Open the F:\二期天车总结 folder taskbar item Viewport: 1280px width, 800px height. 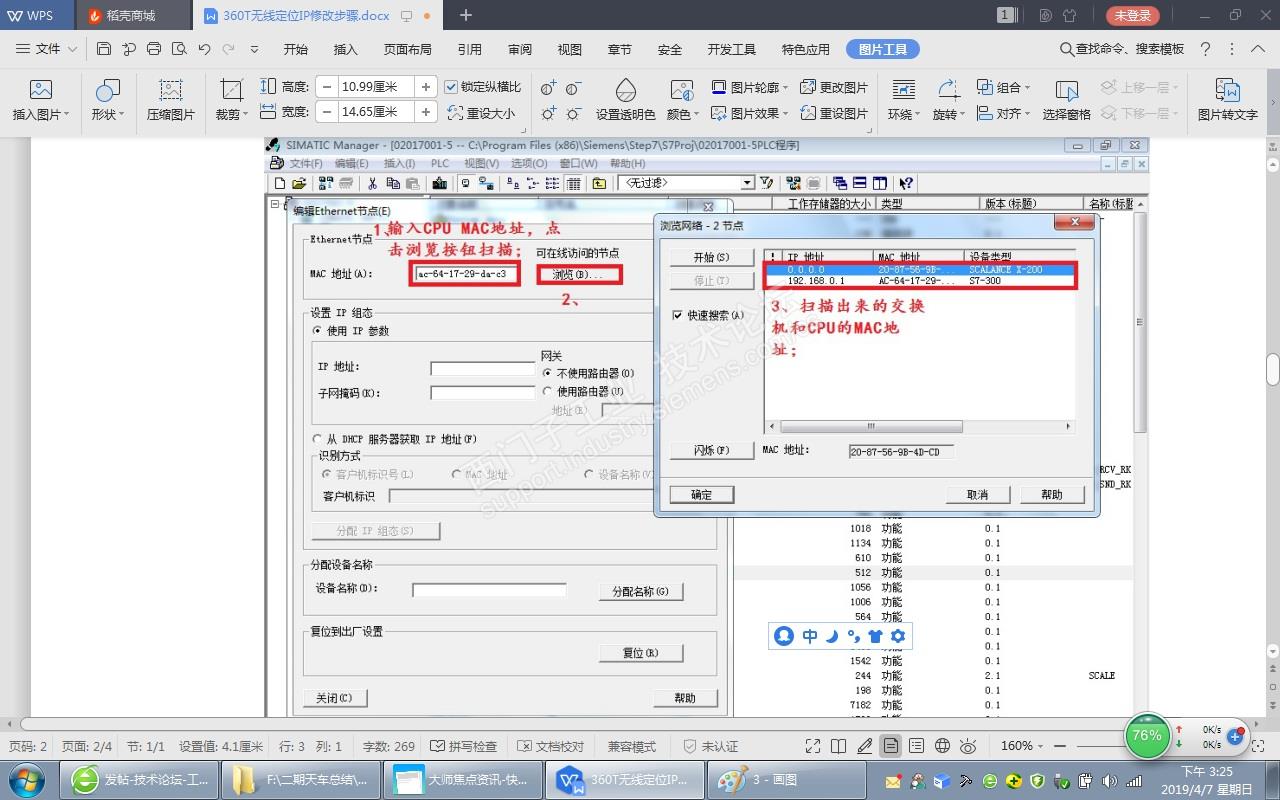click(300, 780)
